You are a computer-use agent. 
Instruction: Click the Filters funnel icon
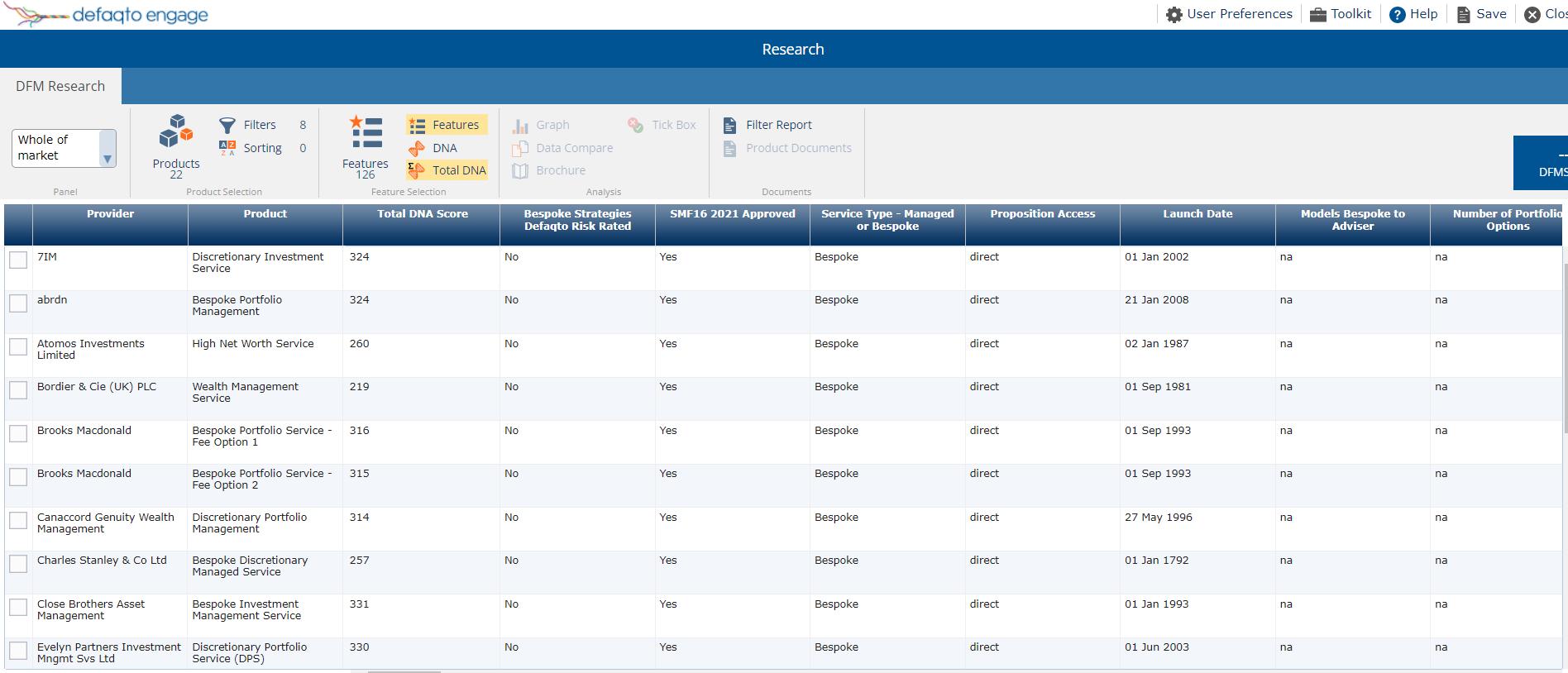tap(227, 125)
